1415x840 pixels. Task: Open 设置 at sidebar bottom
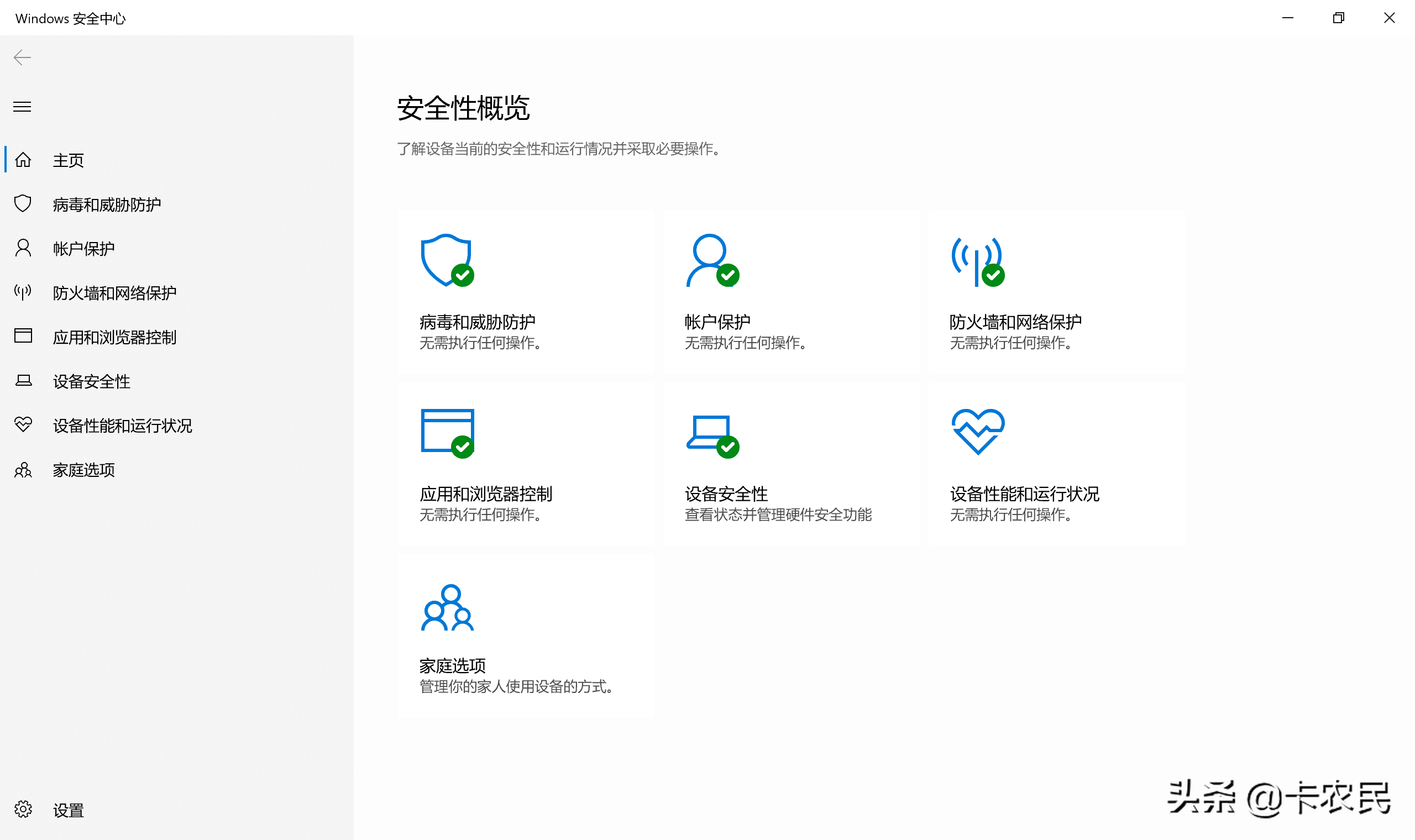tap(69, 810)
